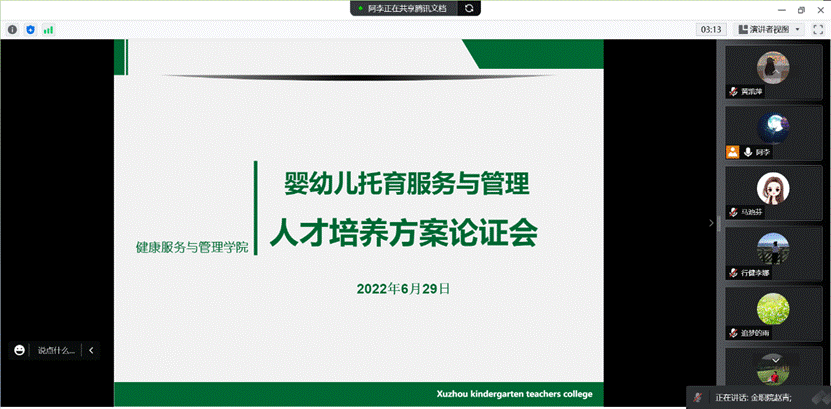Collapse the chat input bar arrow

coord(91,350)
